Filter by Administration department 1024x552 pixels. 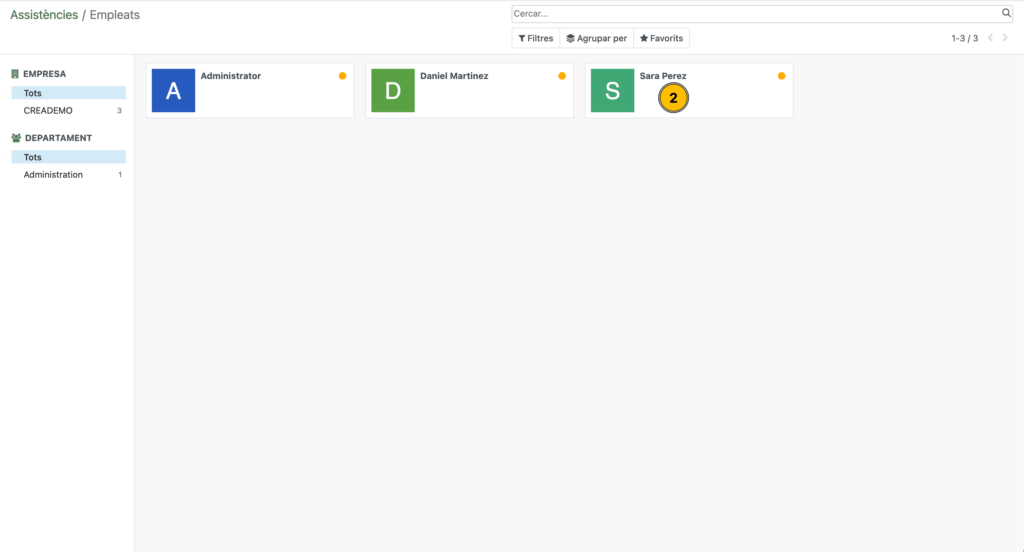(53, 175)
